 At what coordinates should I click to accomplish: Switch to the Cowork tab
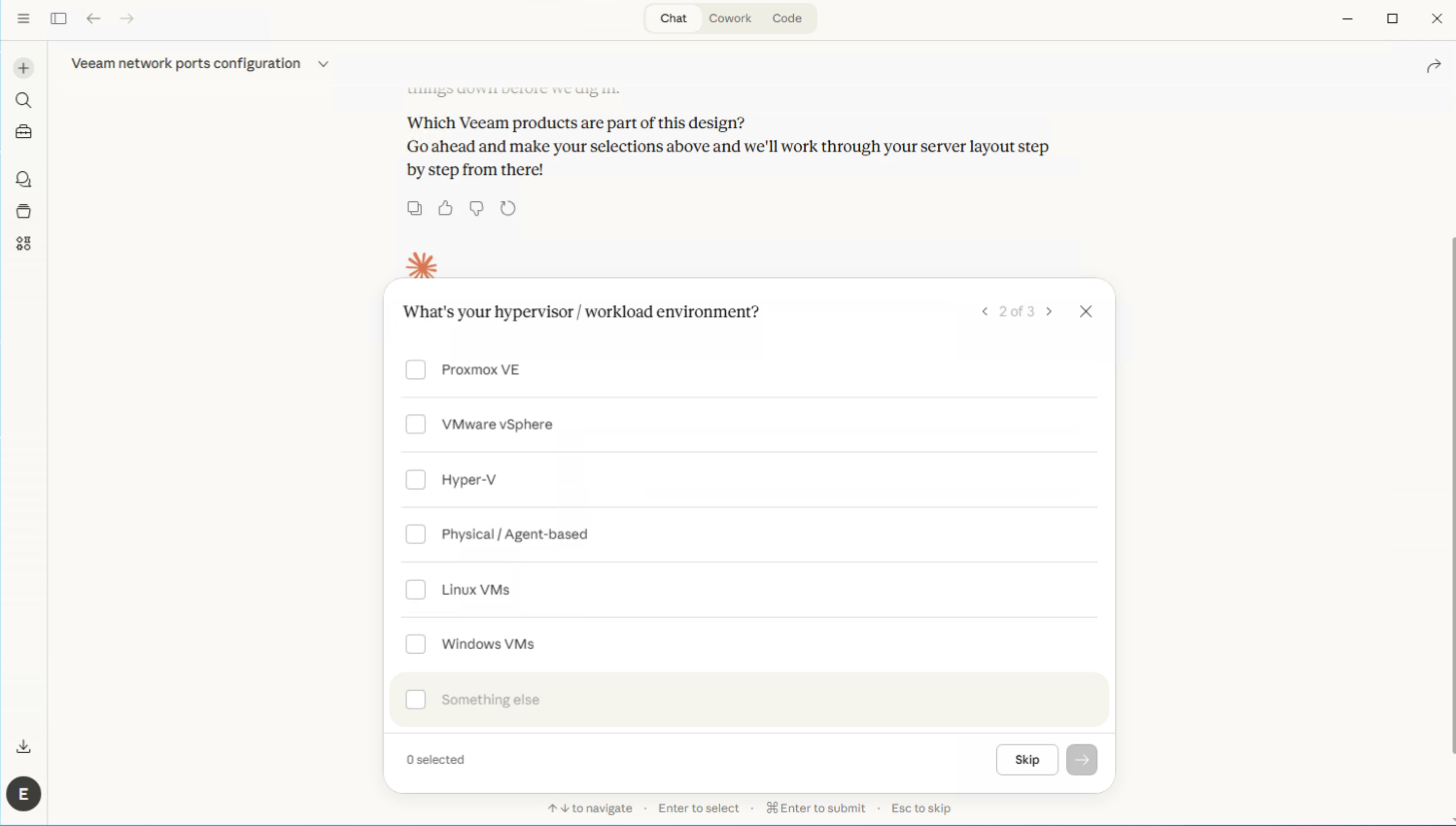point(730,19)
